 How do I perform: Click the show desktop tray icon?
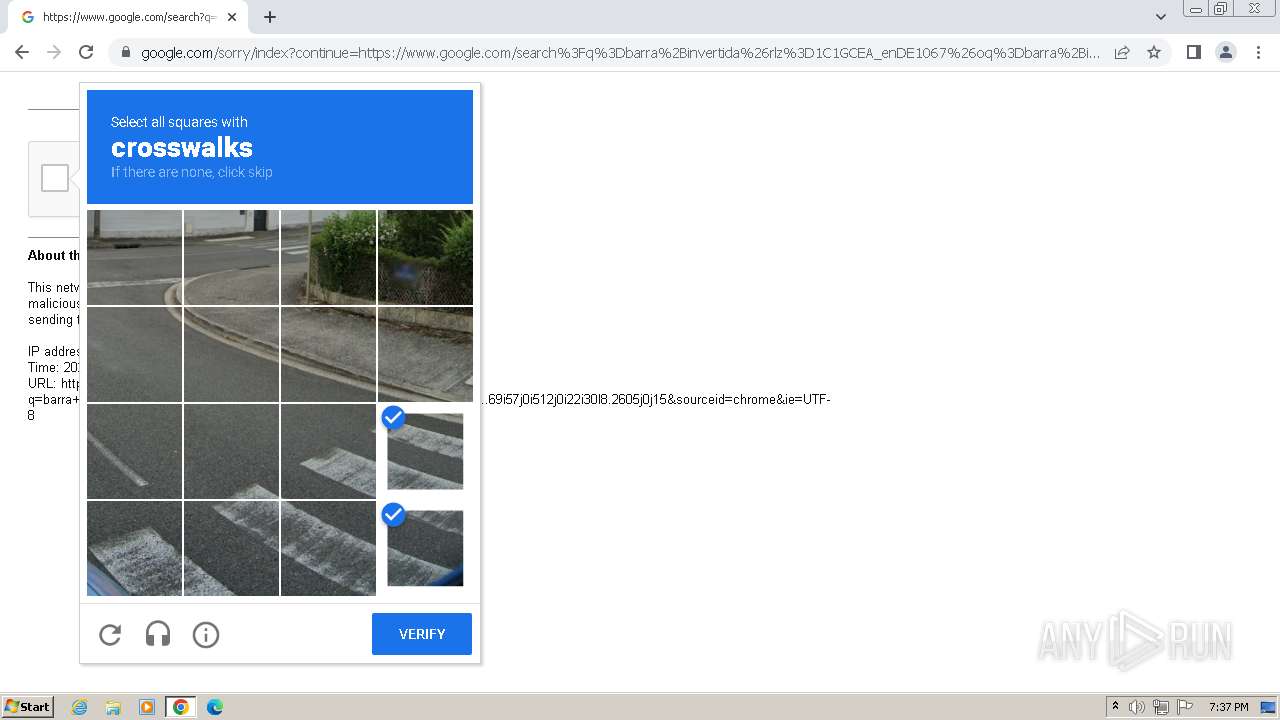pos(1268,707)
